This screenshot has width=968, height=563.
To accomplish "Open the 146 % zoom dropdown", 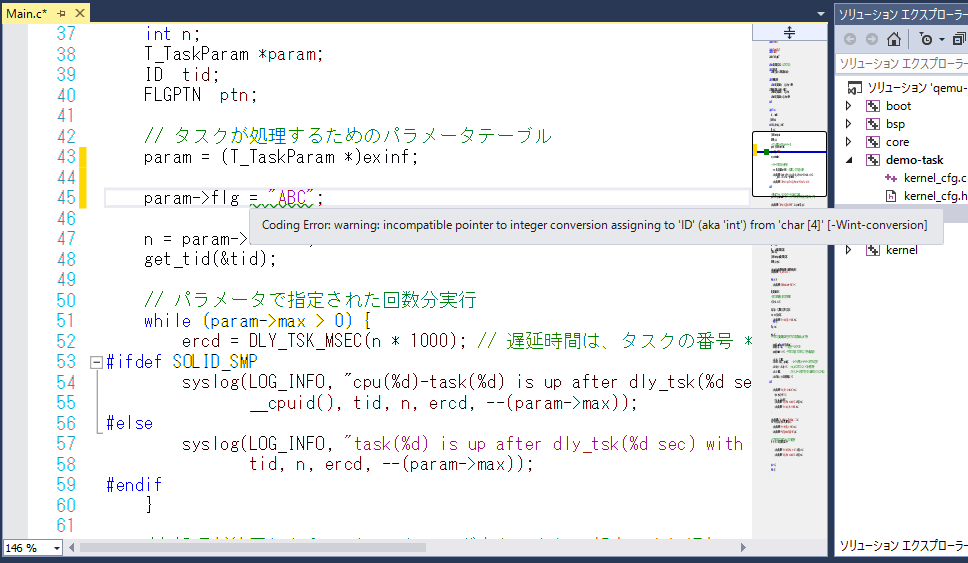I will click(x=56, y=548).
